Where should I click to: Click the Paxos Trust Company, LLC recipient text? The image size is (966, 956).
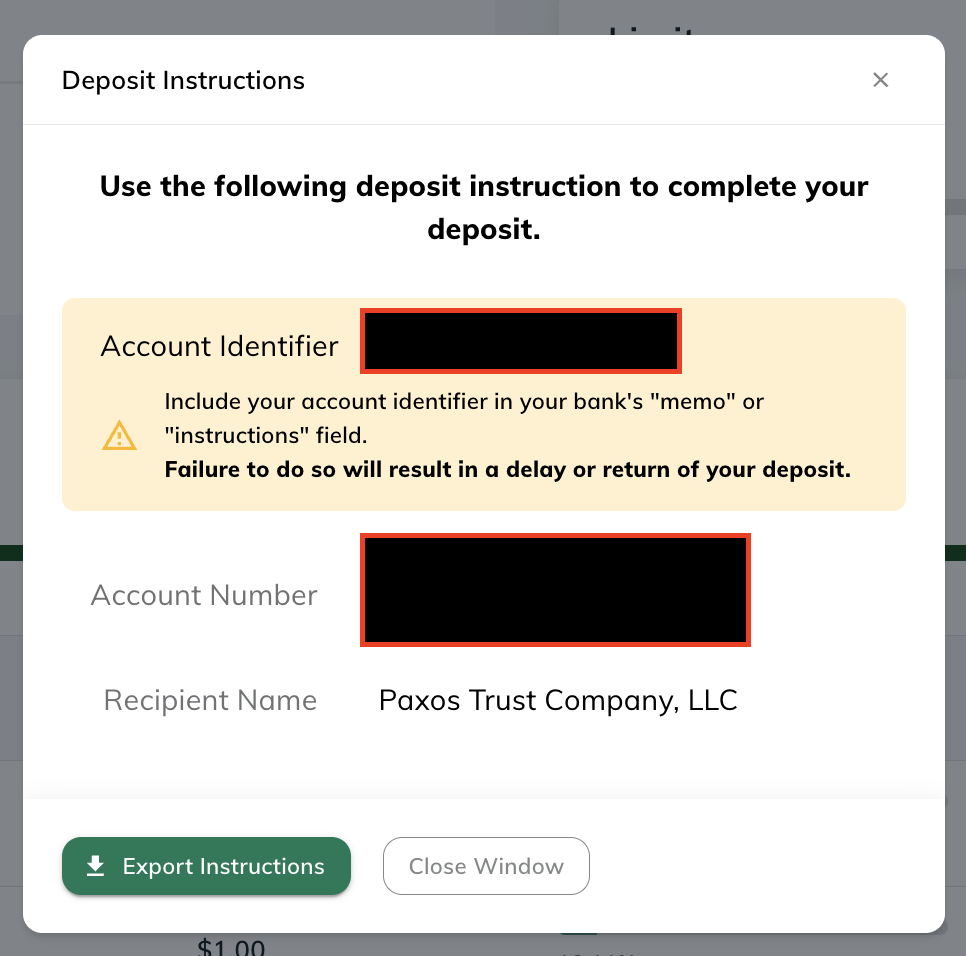(558, 700)
